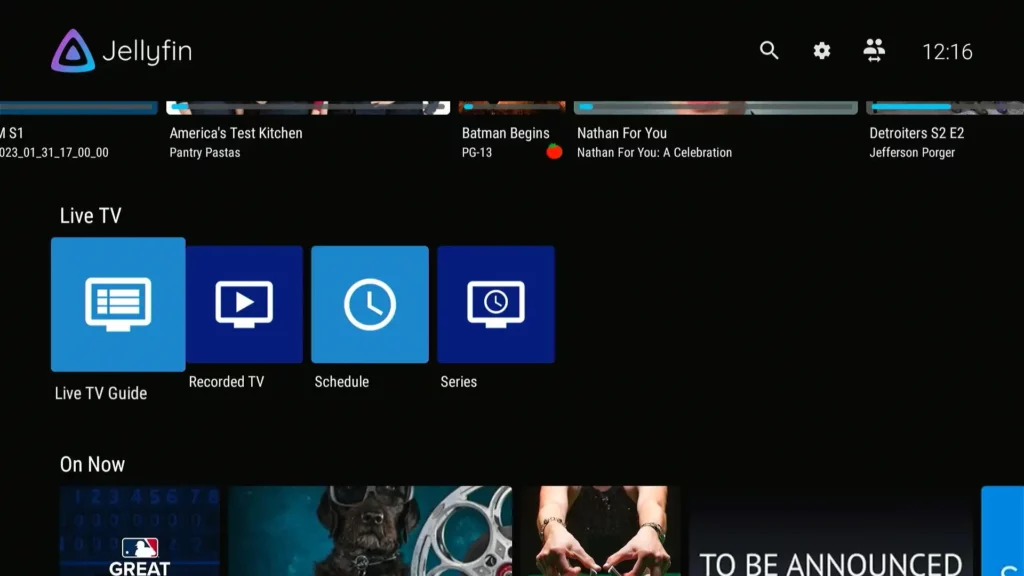
Task: Switch users with the people icon
Action: click(874, 50)
